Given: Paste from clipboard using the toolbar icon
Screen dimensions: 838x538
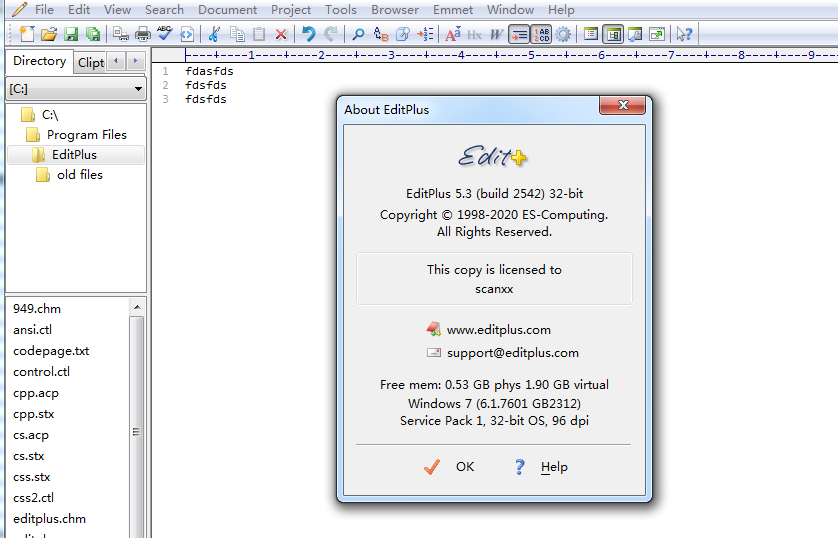Looking at the screenshot, I should coord(259,34).
